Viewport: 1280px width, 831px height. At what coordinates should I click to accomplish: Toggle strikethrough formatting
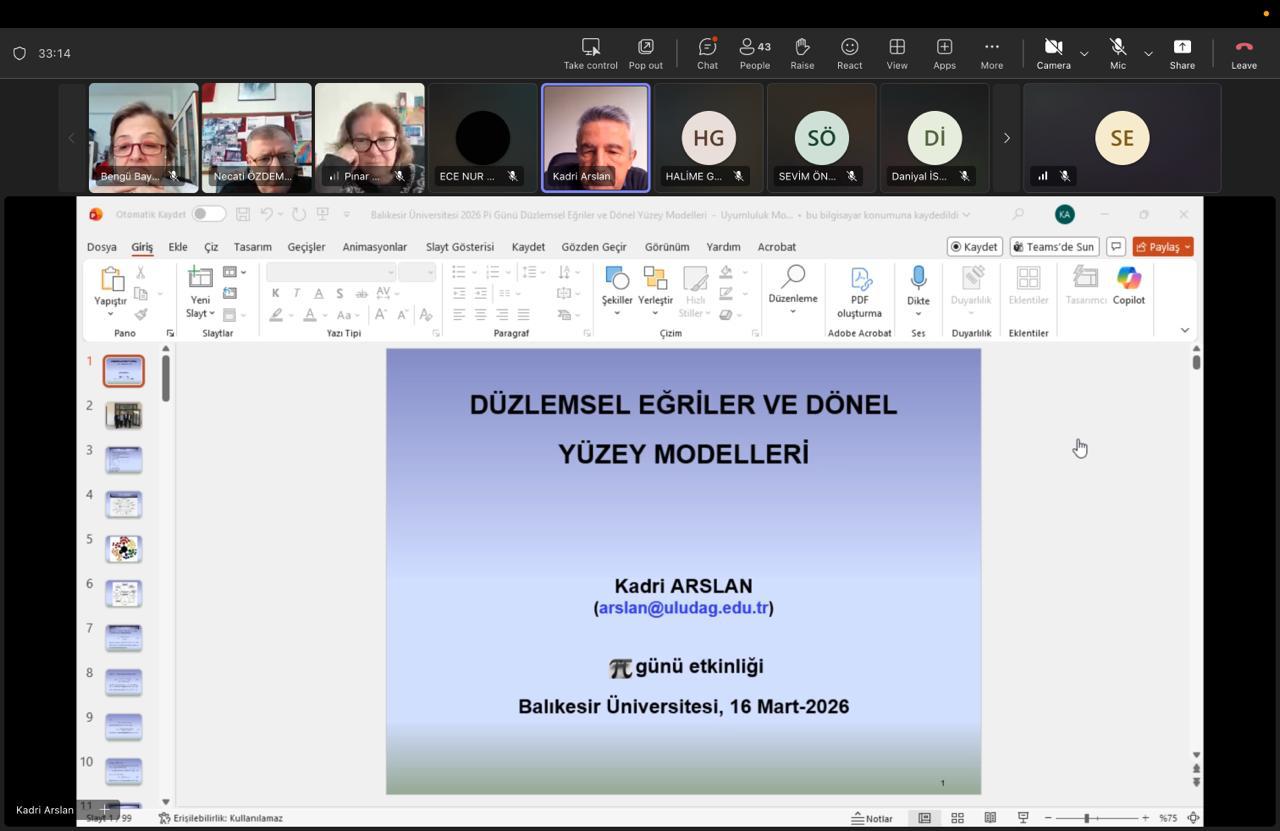(362, 293)
